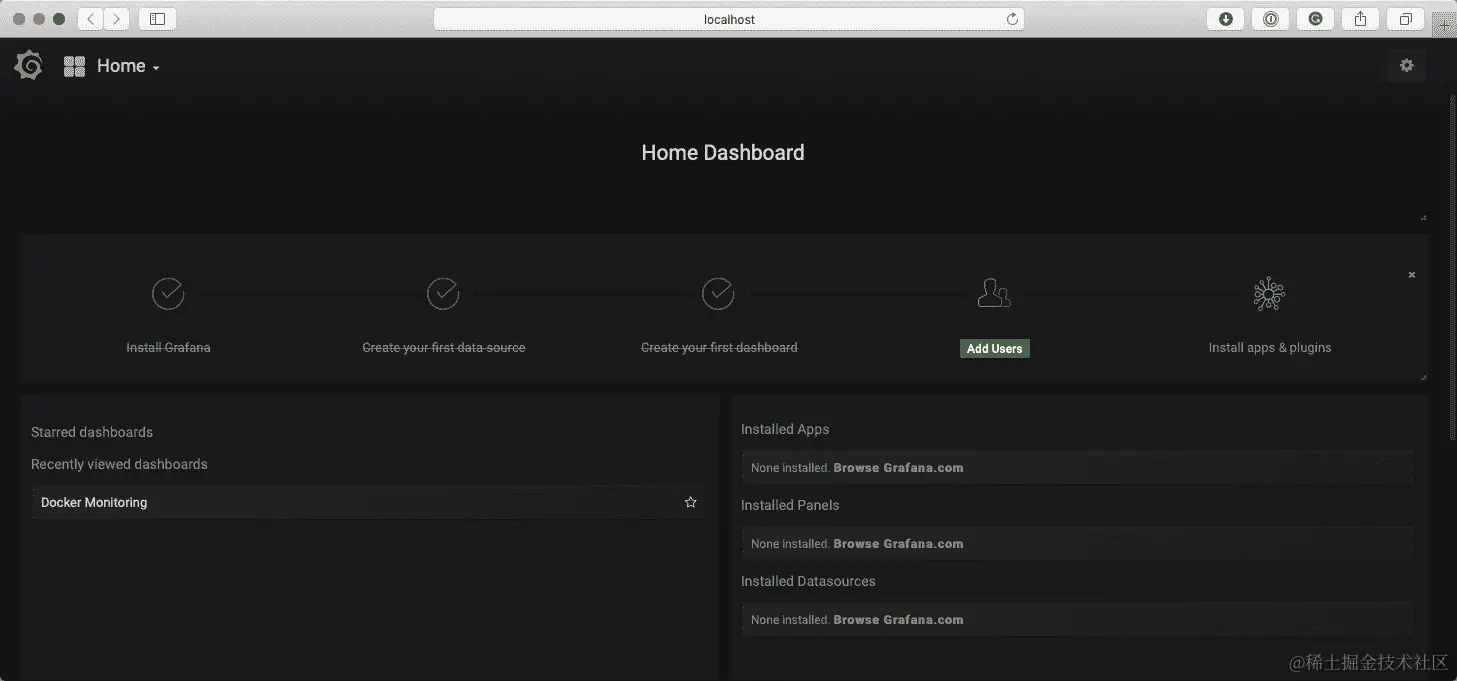Click Create your first dashboard label
Viewport: 1457px width, 681px height.
[719, 348]
